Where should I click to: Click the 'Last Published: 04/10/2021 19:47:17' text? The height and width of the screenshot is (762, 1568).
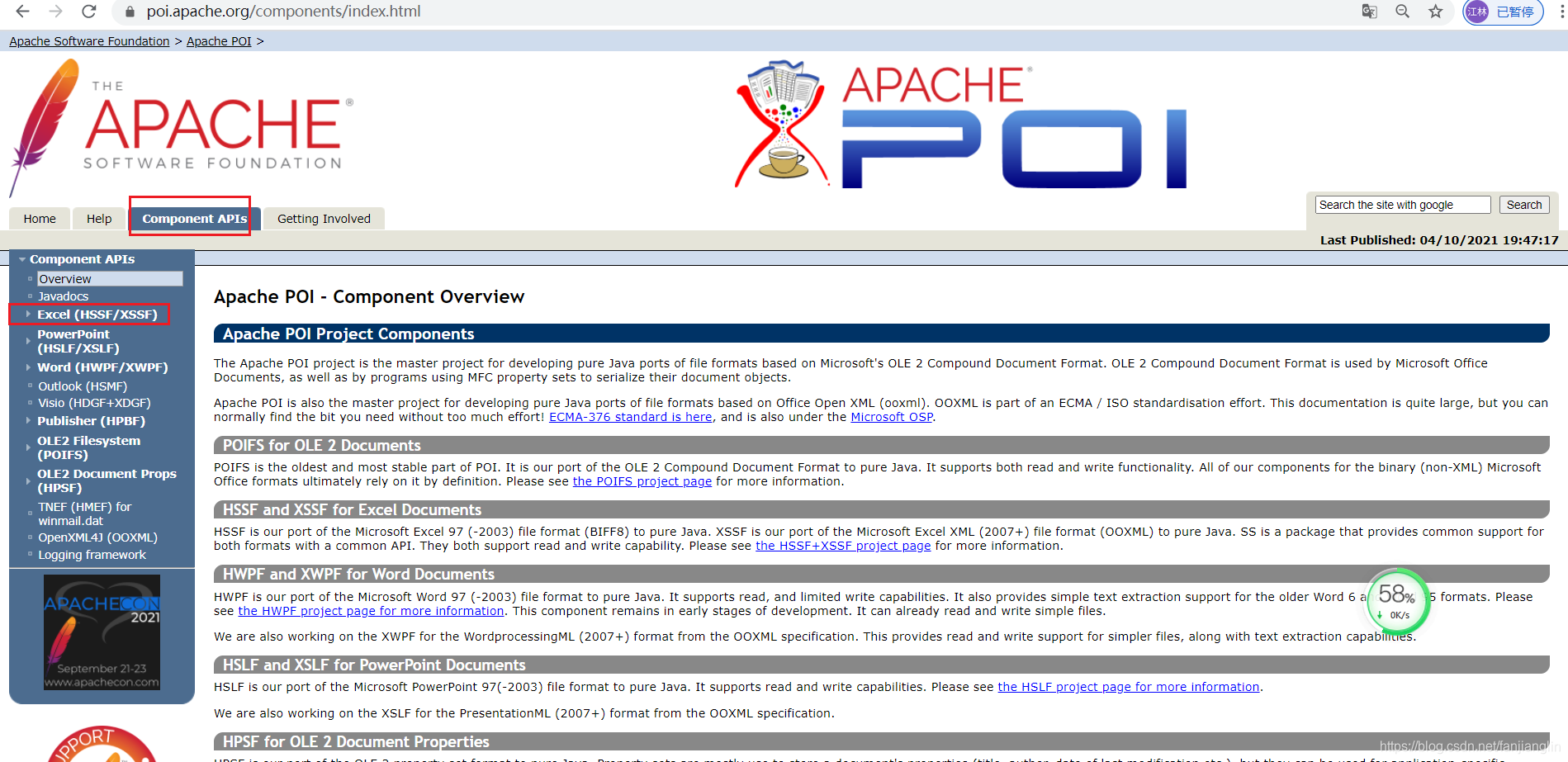[1439, 240]
